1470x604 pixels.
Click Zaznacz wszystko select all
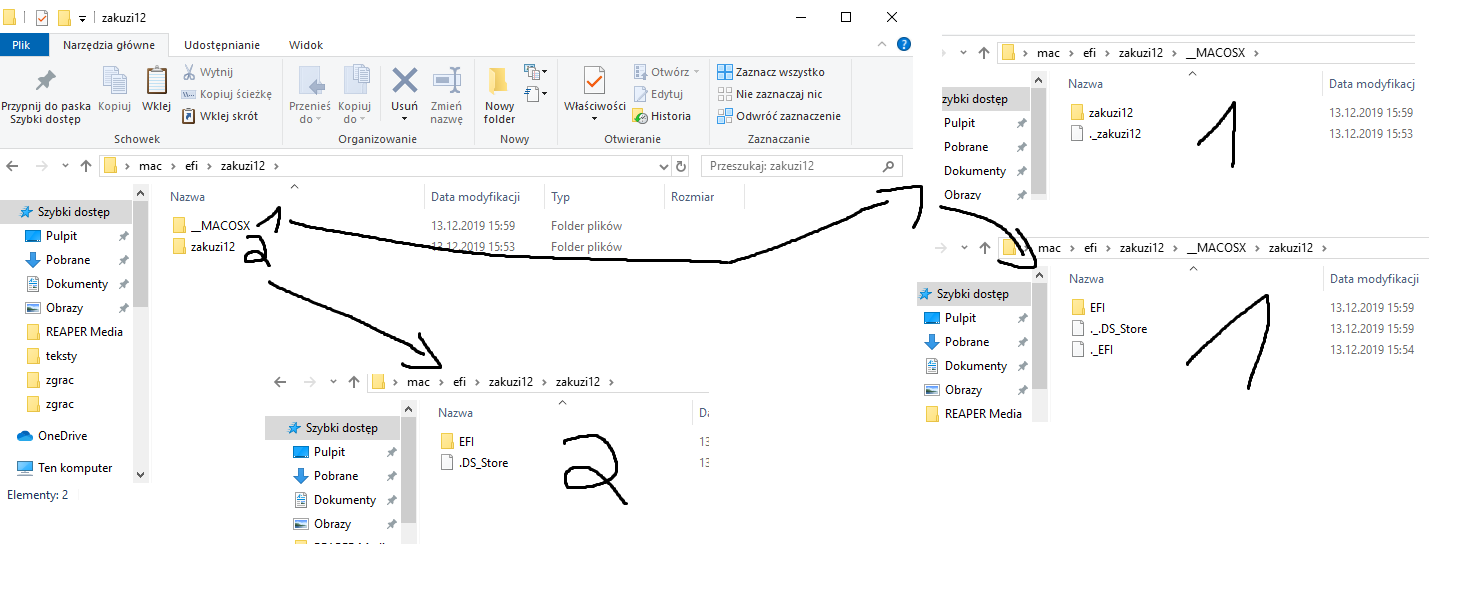[x=771, y=72]
